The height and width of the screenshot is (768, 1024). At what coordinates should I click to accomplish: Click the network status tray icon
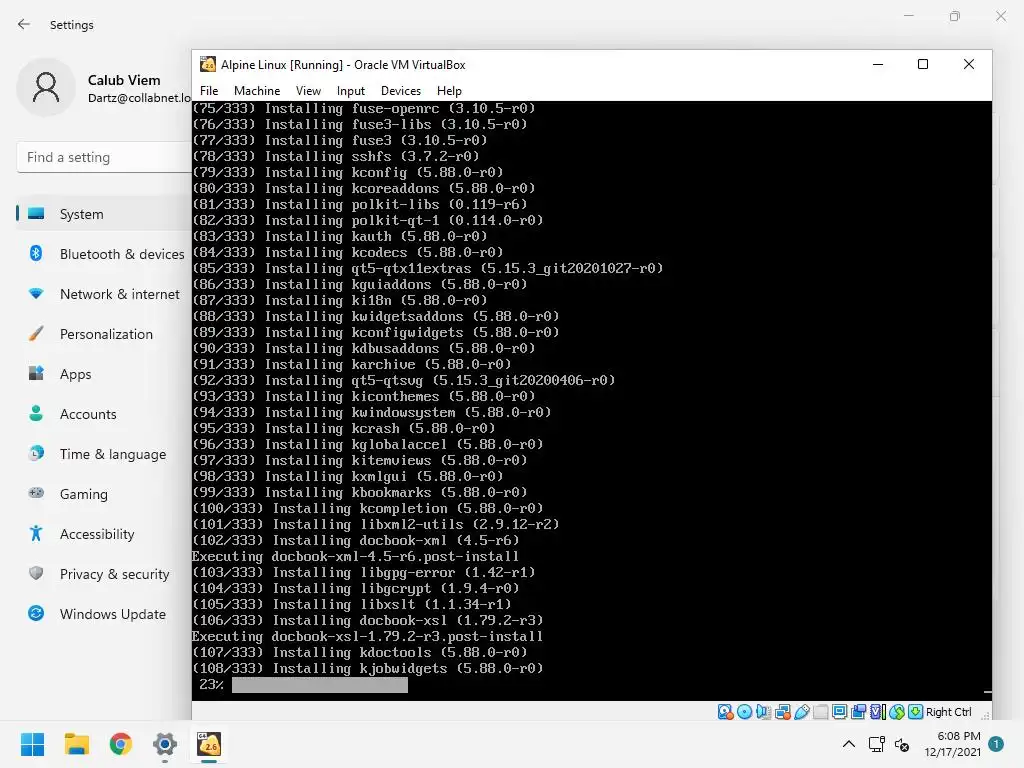[x=876, y=744]
